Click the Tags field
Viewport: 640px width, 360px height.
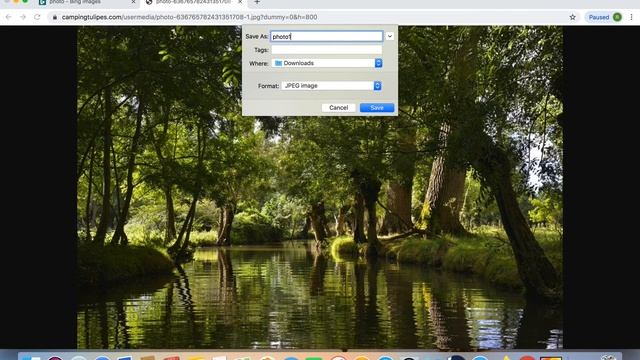tap(327, 50)
